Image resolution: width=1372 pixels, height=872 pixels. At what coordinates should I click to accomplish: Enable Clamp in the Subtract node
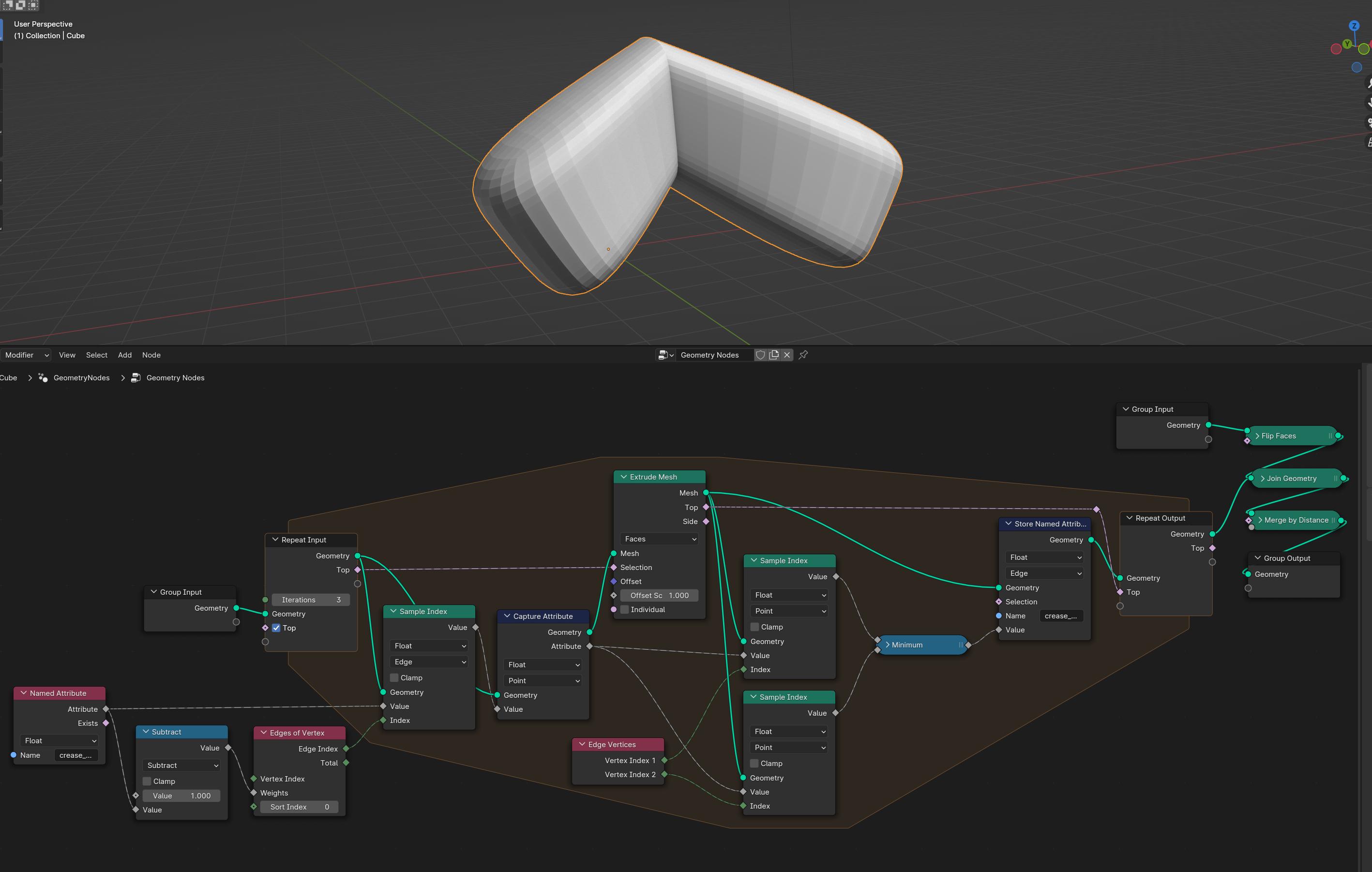[147, 782]
